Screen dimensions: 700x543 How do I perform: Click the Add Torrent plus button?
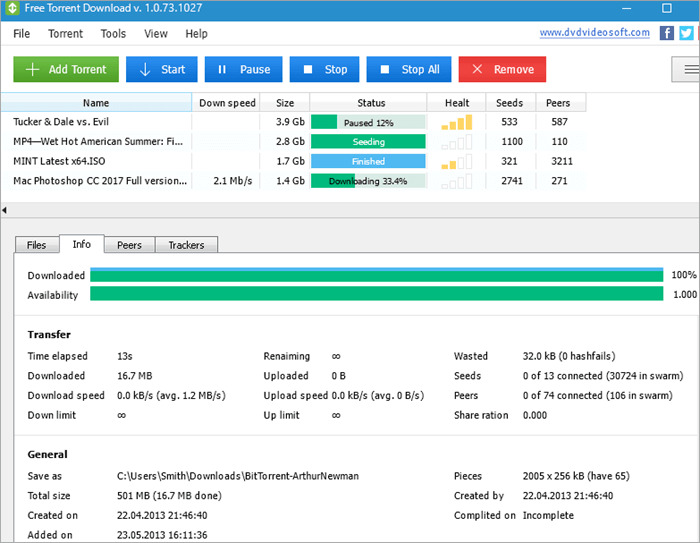(x=66, y=69)
